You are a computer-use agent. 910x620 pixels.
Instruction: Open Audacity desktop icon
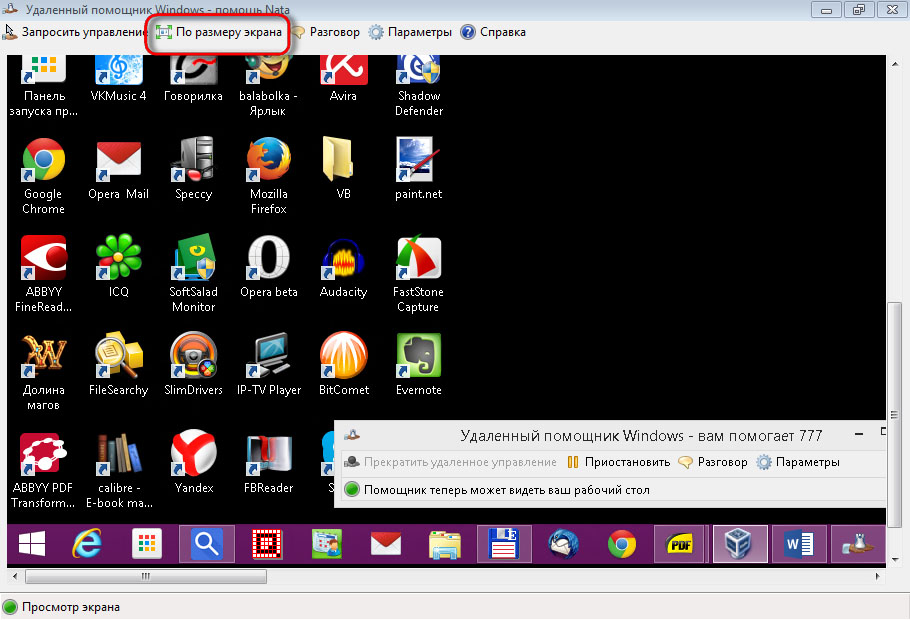click(343, 267)
